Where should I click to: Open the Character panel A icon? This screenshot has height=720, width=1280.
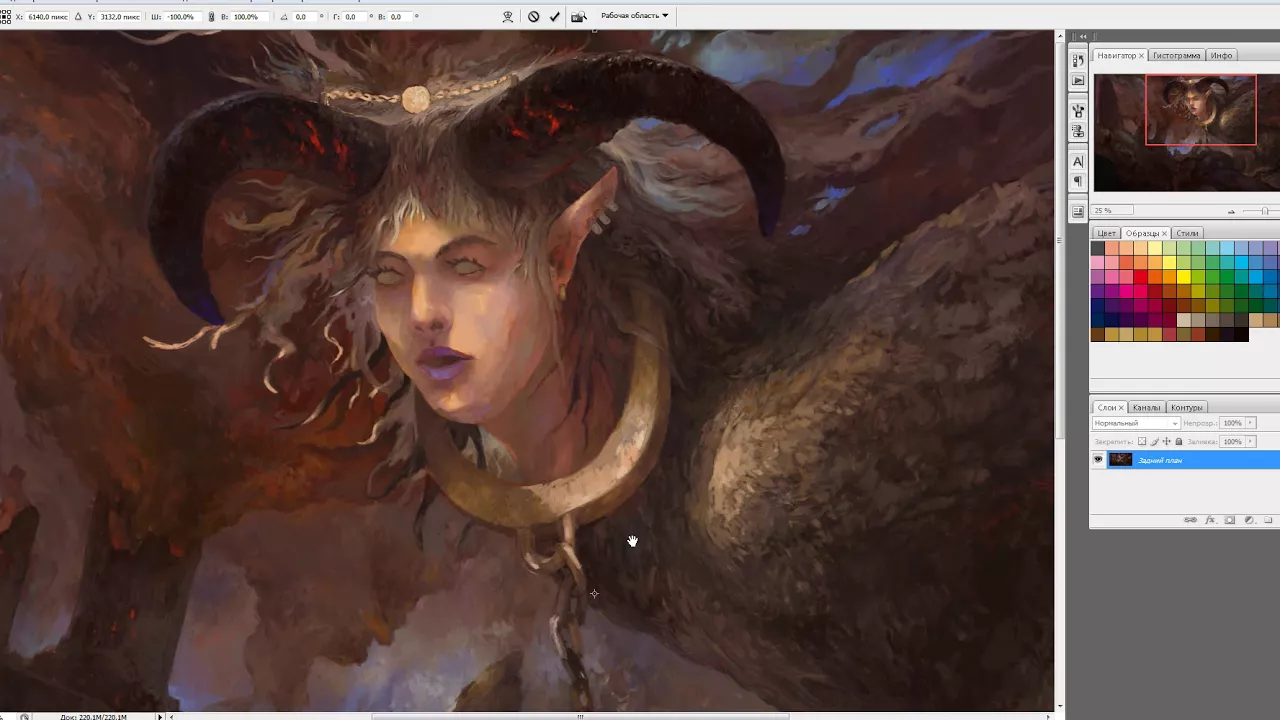click(x=1077, y=161)
